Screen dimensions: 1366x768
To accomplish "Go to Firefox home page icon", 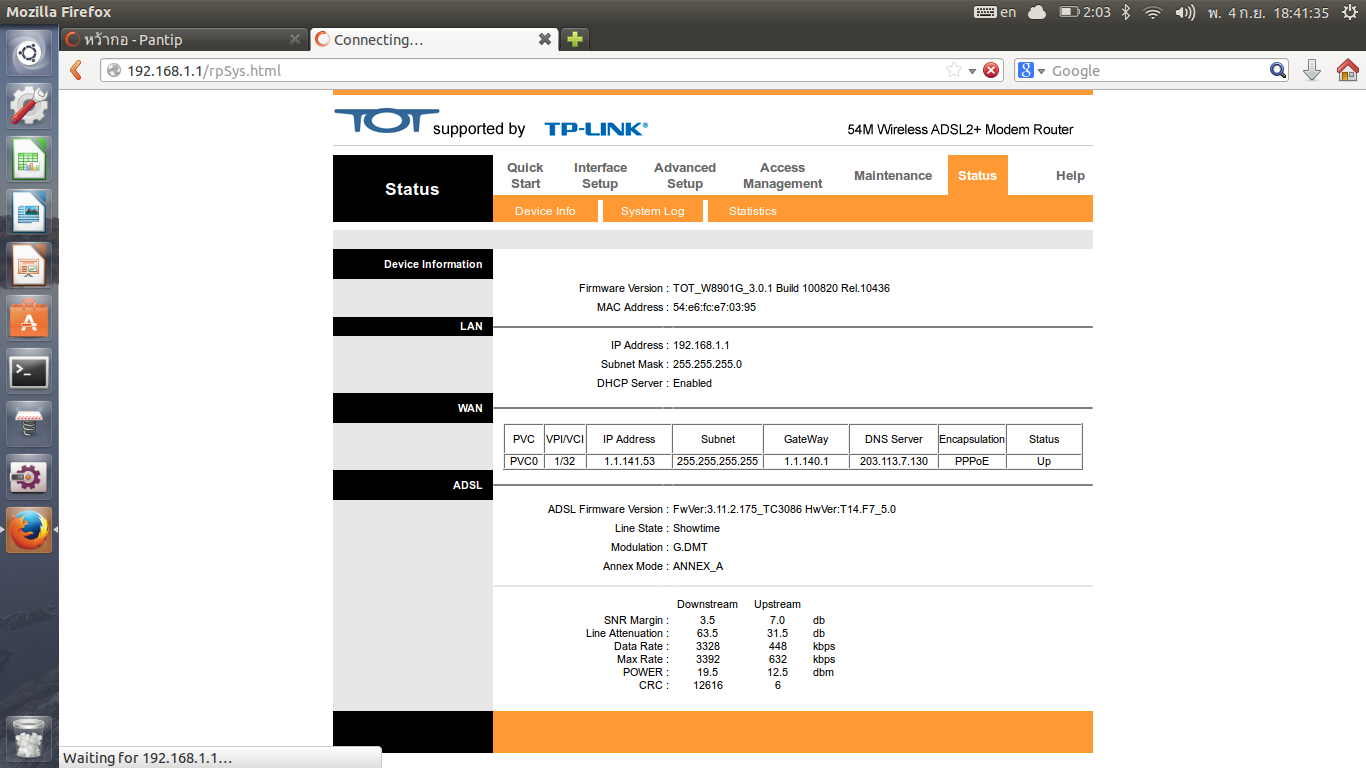I will tap(1347, 70).
